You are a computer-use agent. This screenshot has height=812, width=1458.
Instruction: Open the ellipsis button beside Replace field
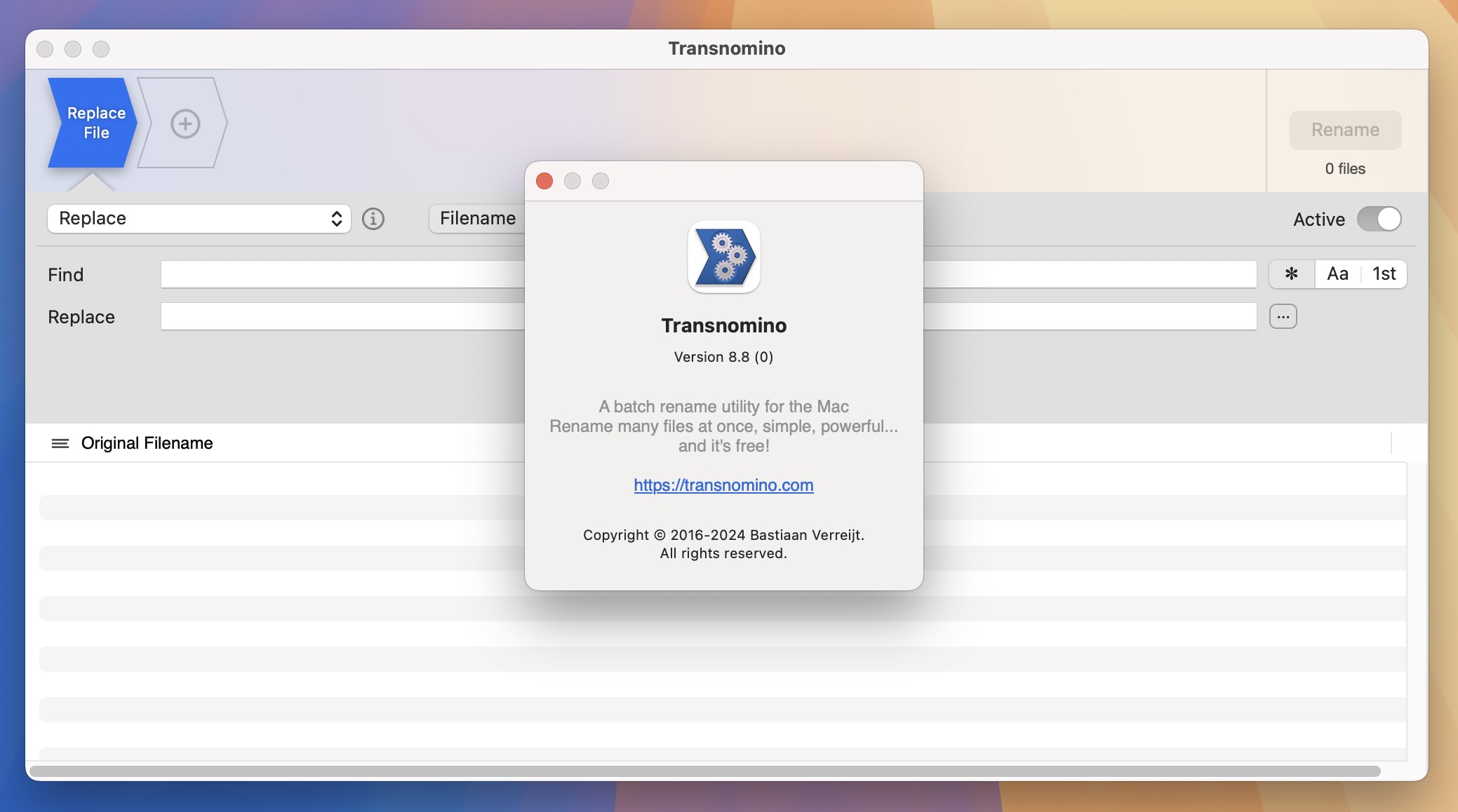[1283, 316]
